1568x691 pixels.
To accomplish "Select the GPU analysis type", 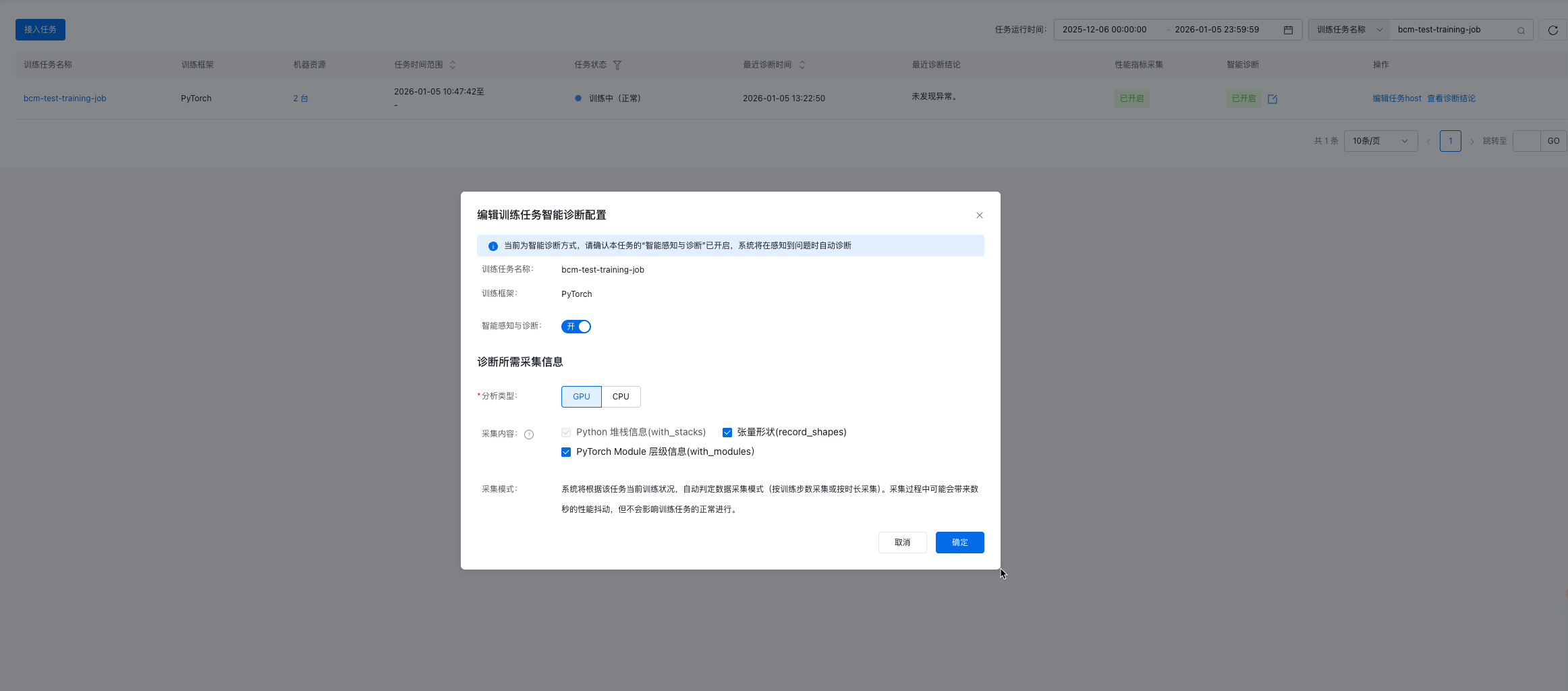I will [581, 396].
